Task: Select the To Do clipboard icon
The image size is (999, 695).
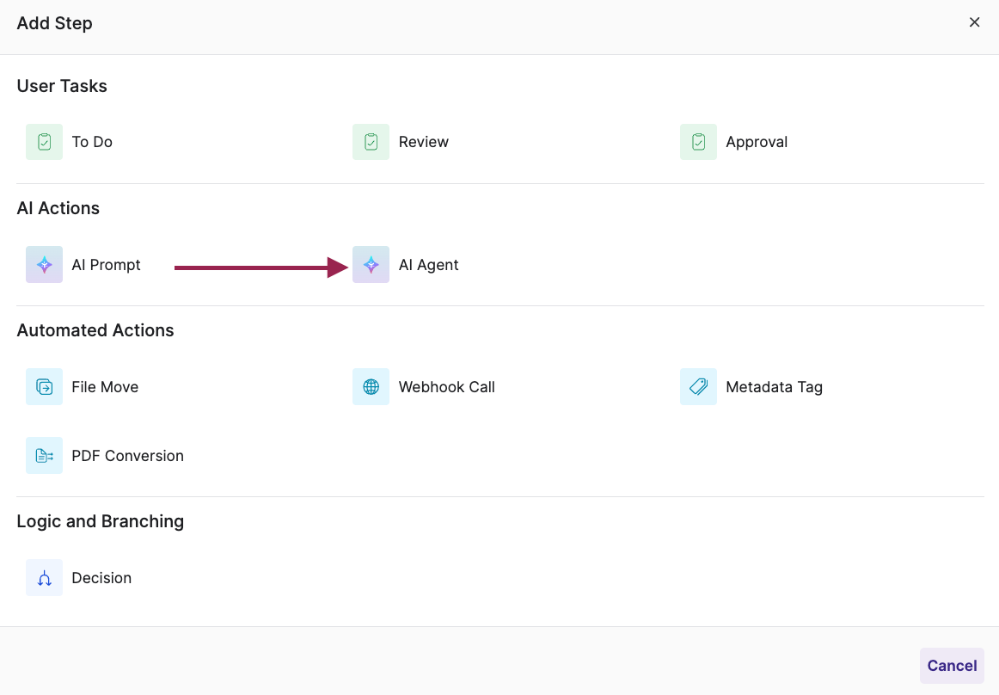Action: coord(44,142)
